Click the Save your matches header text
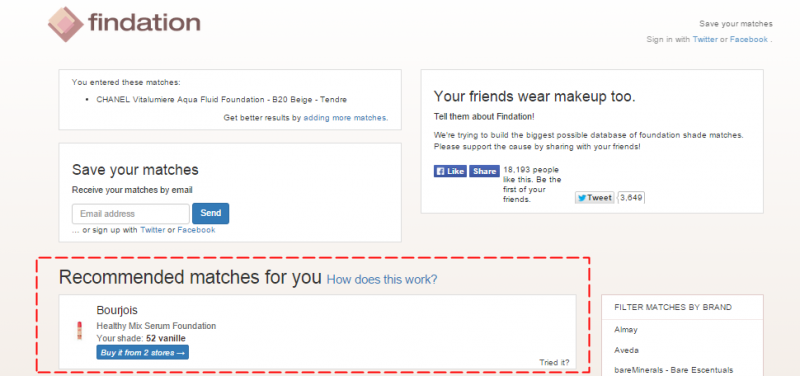The width and height of the screenshot is (800, 376). click(736, 23)
